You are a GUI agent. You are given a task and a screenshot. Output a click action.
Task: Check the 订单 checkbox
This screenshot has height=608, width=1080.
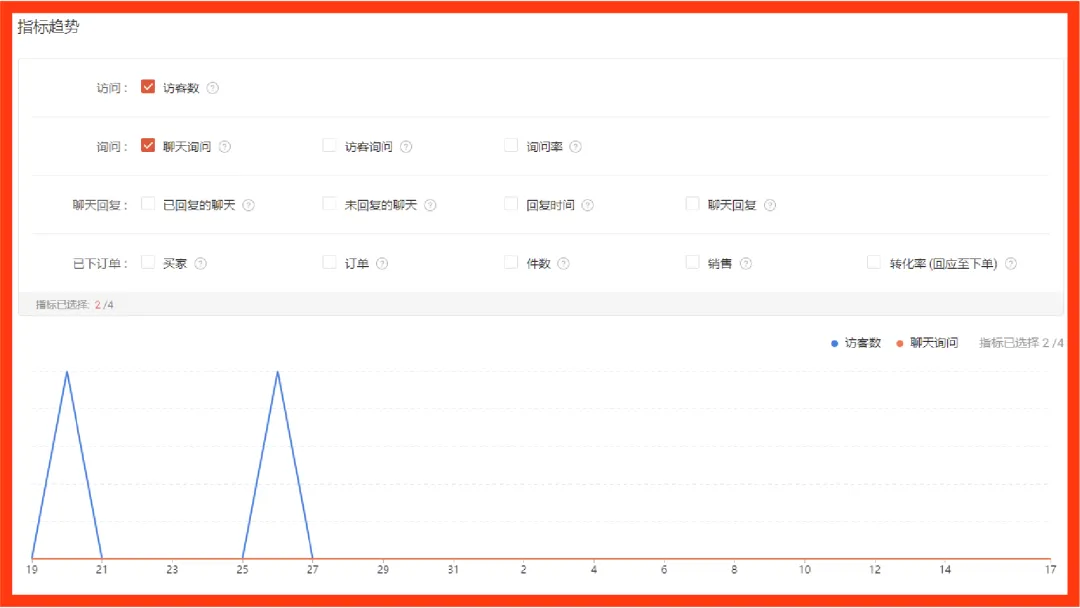[329, 262]
